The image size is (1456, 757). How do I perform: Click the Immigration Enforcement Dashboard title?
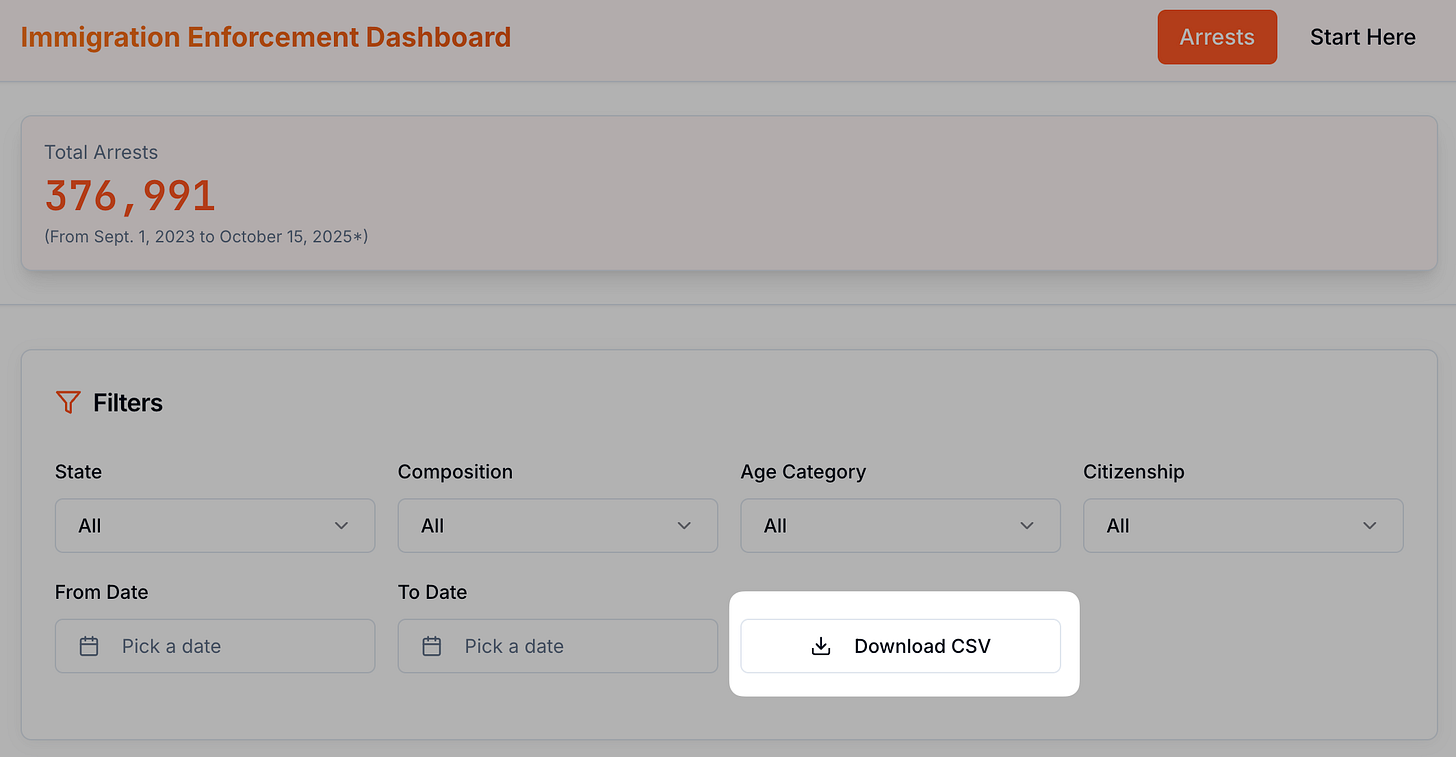click(x=266, y=37)
